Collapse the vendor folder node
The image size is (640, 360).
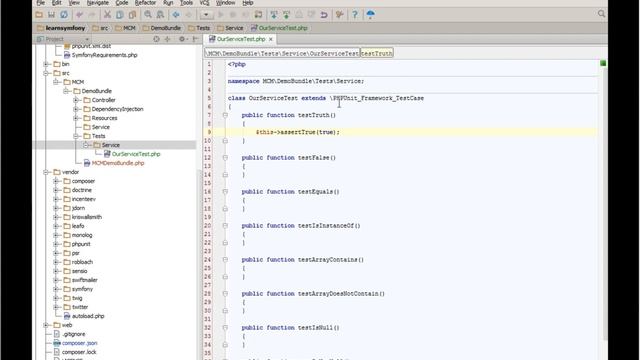pos(46,172)
